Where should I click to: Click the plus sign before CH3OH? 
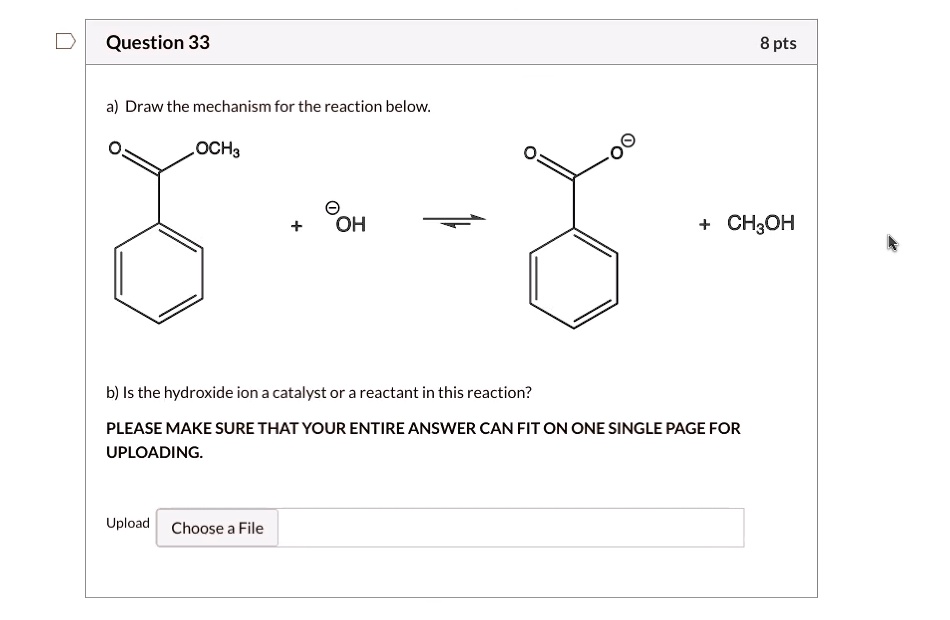coord(704,224)
